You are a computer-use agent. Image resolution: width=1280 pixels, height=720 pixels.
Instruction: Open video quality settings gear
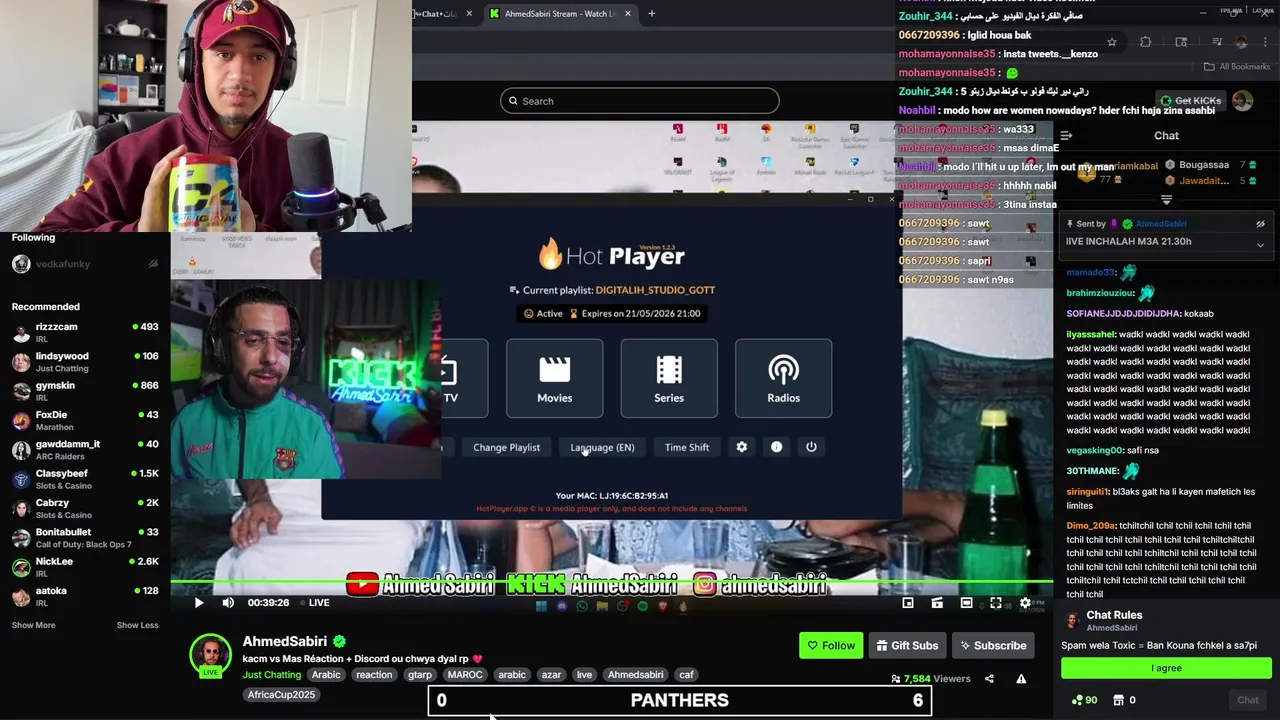pos(1025,603)
